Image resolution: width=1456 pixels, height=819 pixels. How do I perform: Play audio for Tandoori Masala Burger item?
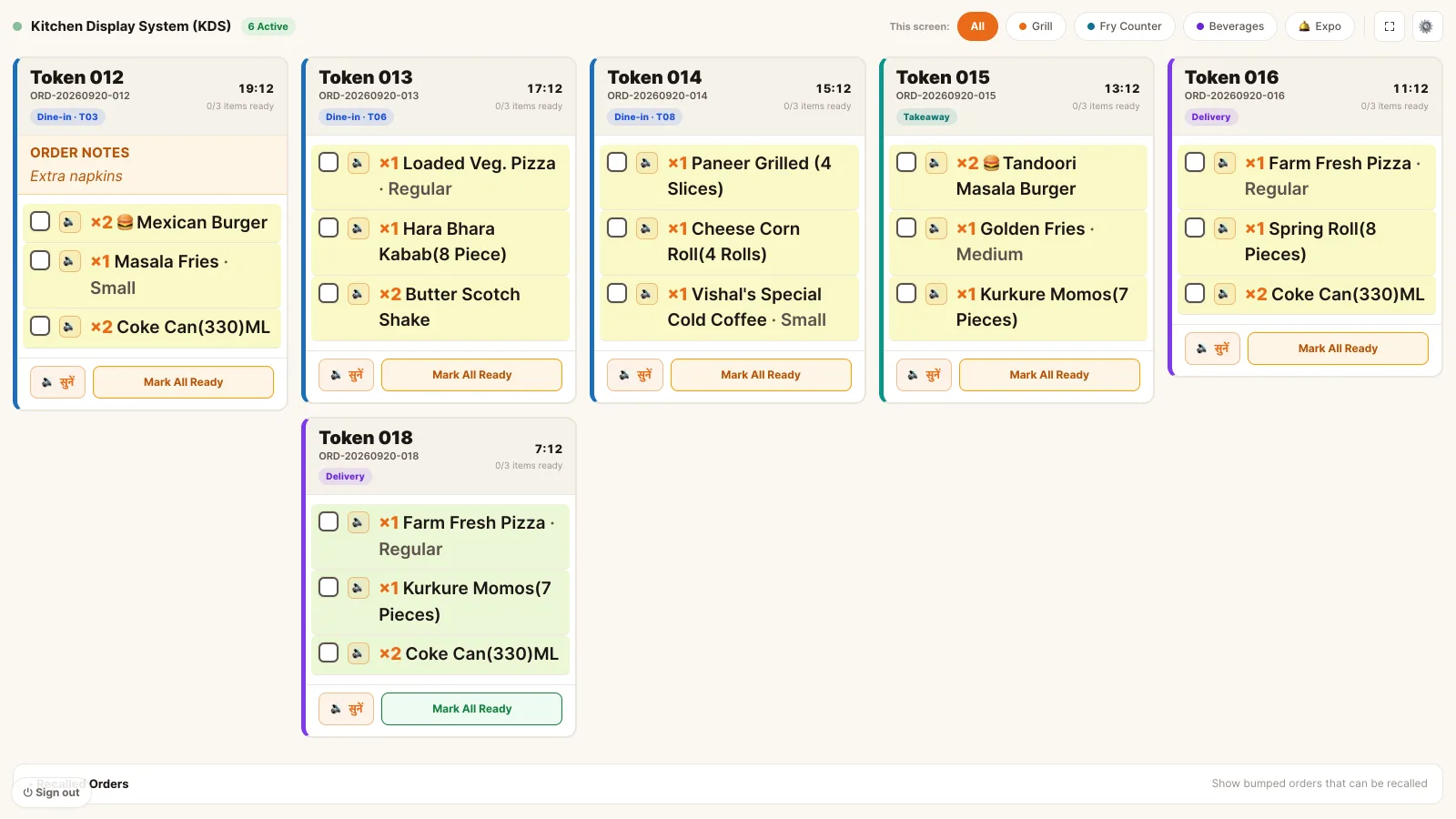tap(935, 163)
